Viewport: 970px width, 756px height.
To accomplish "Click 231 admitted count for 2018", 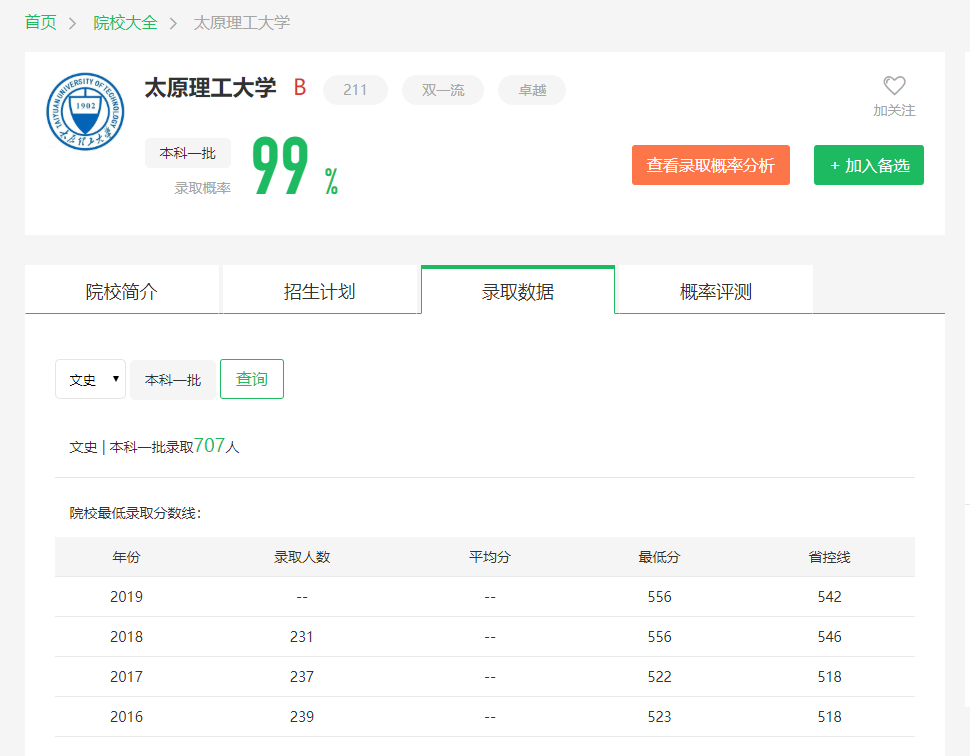I will click(x=302, y=637).
